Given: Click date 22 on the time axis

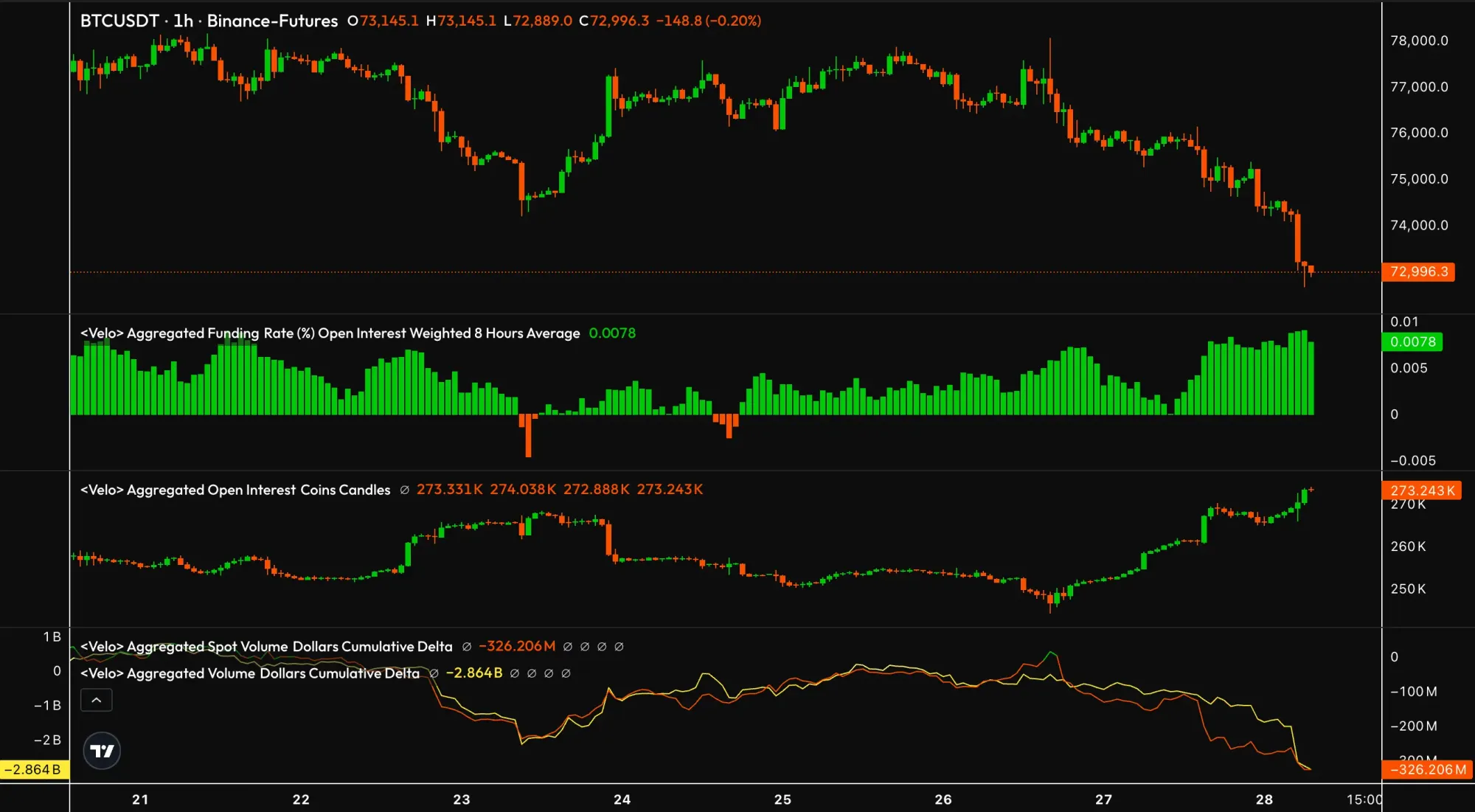Looking at the screenshot, I should click(x=301, y=799).
